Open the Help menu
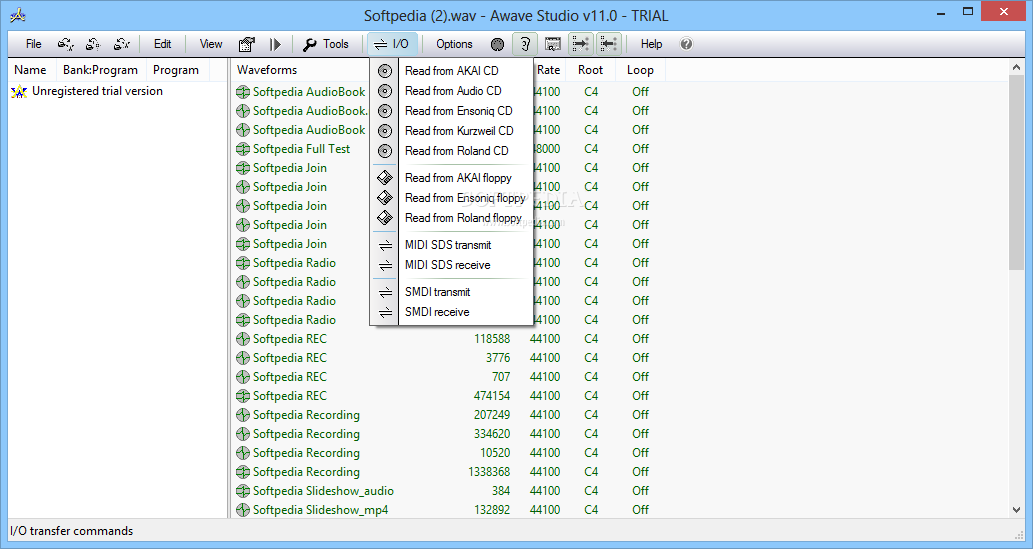 tap(652, 44)
